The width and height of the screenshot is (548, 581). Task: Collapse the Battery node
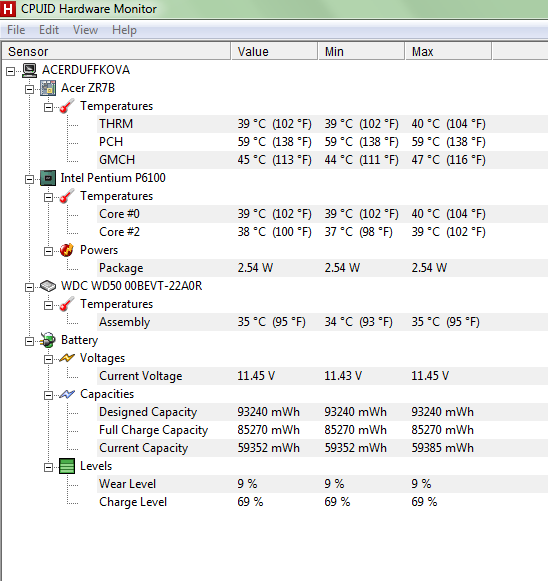(30, 341)
